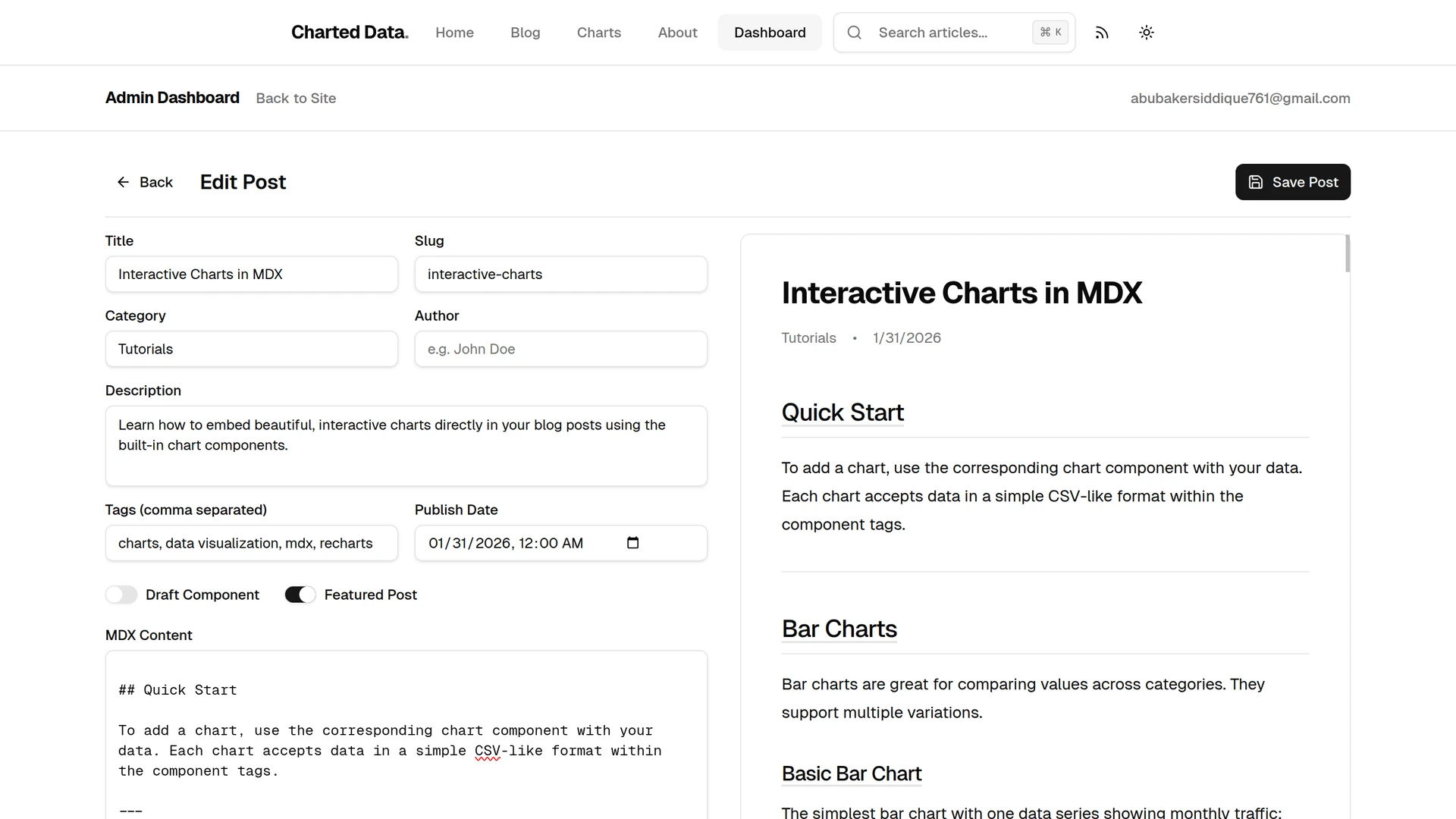This screenshot has height=819, width=1456.
Task: Toggle the Featured Post switch
Action: coord(300,595)
